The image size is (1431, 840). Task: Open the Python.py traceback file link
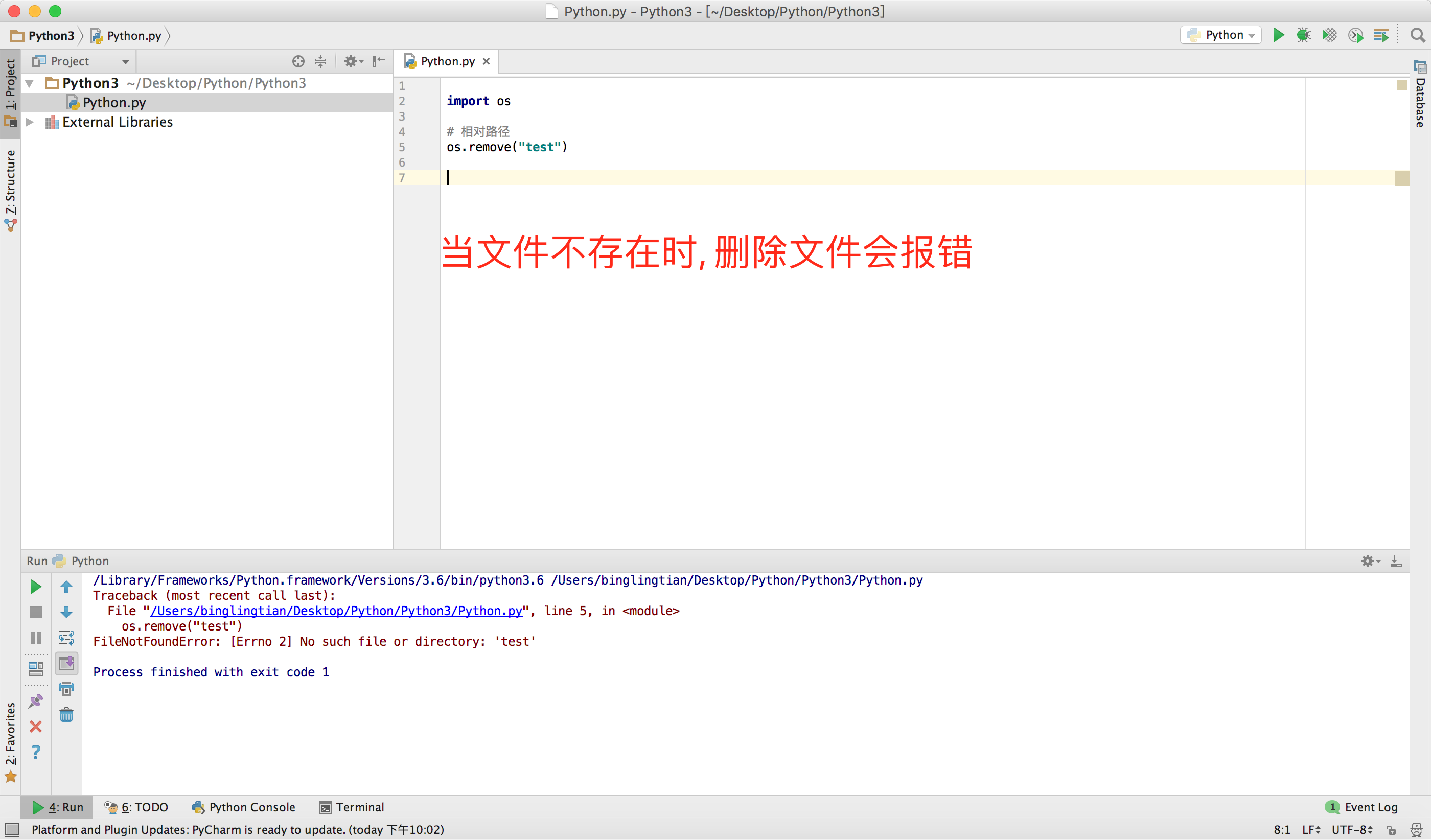point(336,611)
